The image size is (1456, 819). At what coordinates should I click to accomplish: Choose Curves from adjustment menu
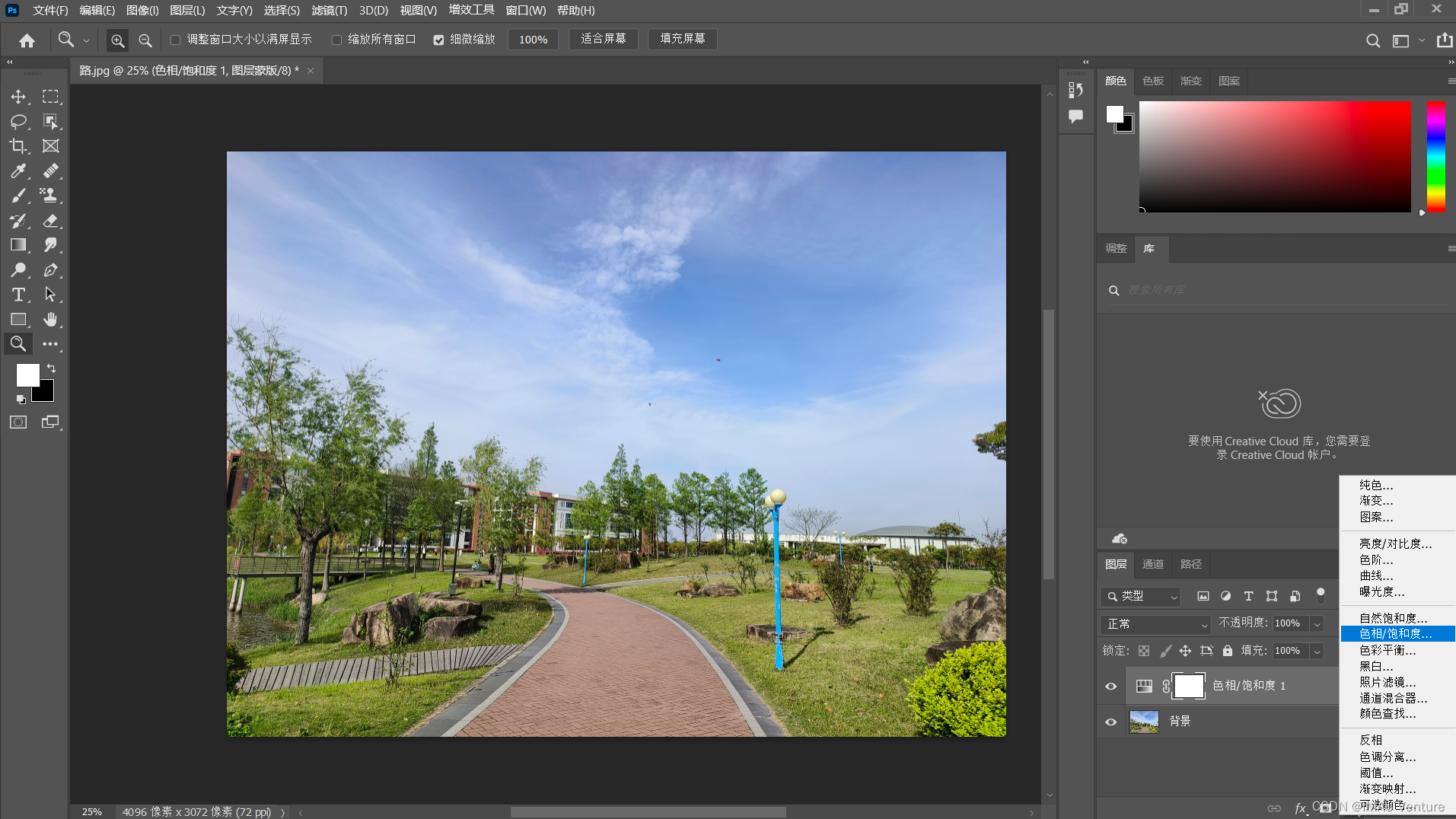tap(1376, 576)
